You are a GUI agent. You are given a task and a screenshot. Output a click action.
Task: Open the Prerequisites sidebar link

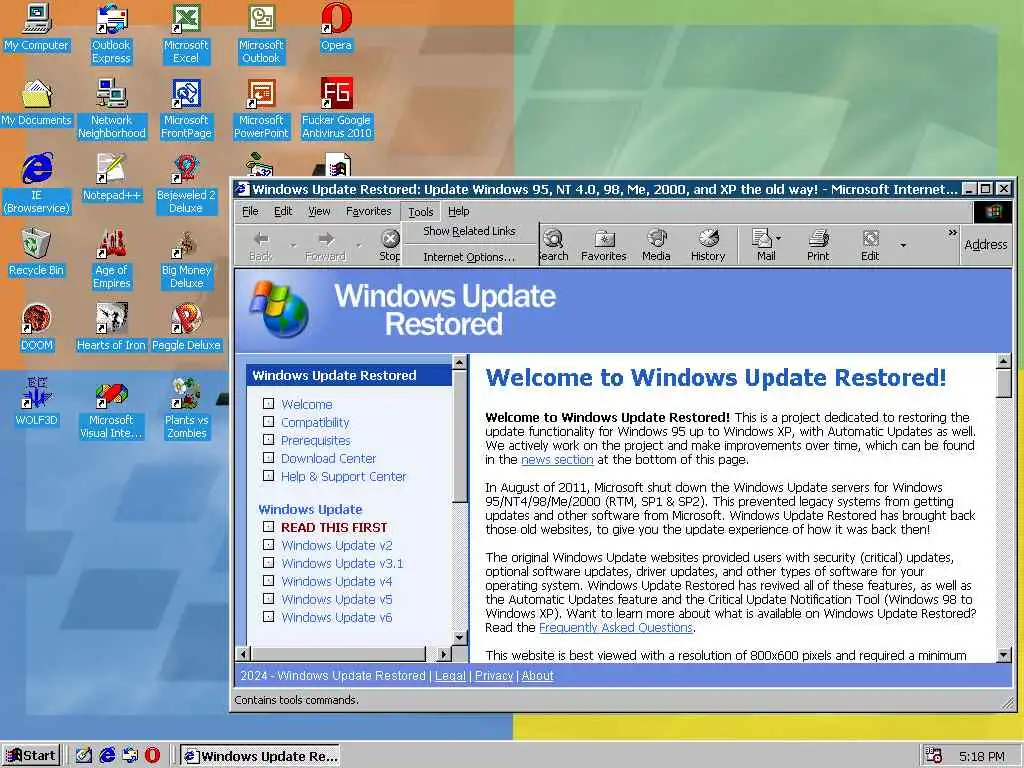315,441
